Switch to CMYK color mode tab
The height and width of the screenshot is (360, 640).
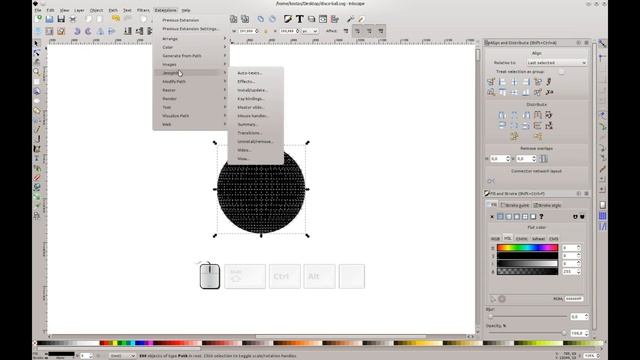(x=521, y=239)
